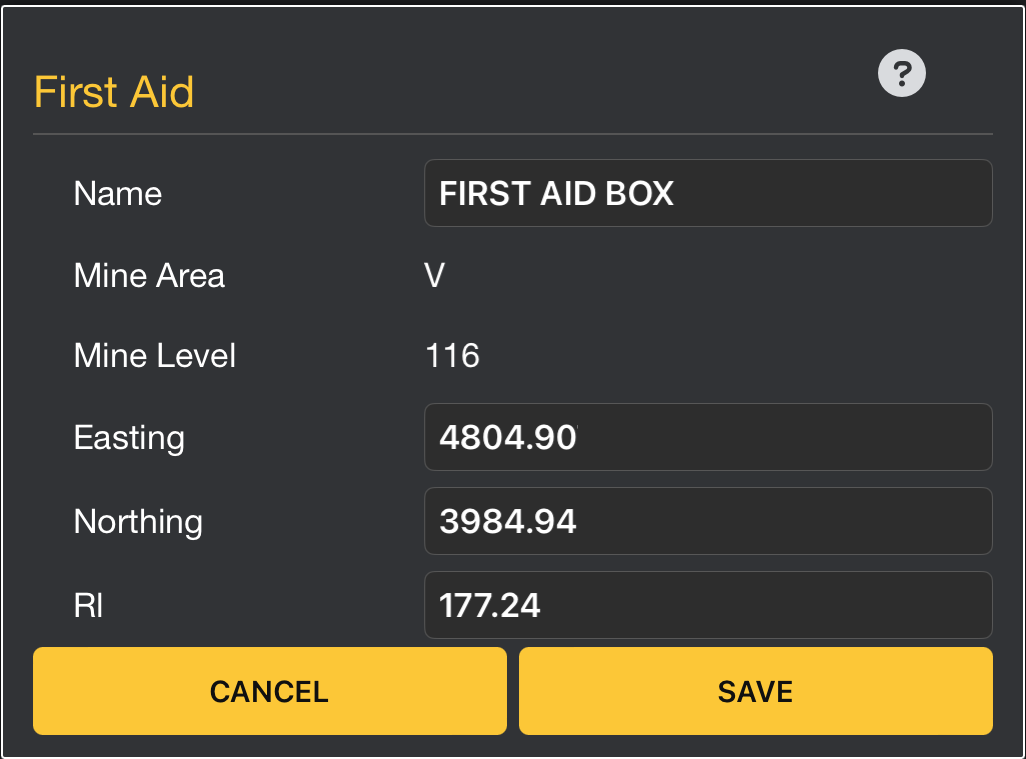
Task: Select the Easting input field
Action: coord(708,437)
